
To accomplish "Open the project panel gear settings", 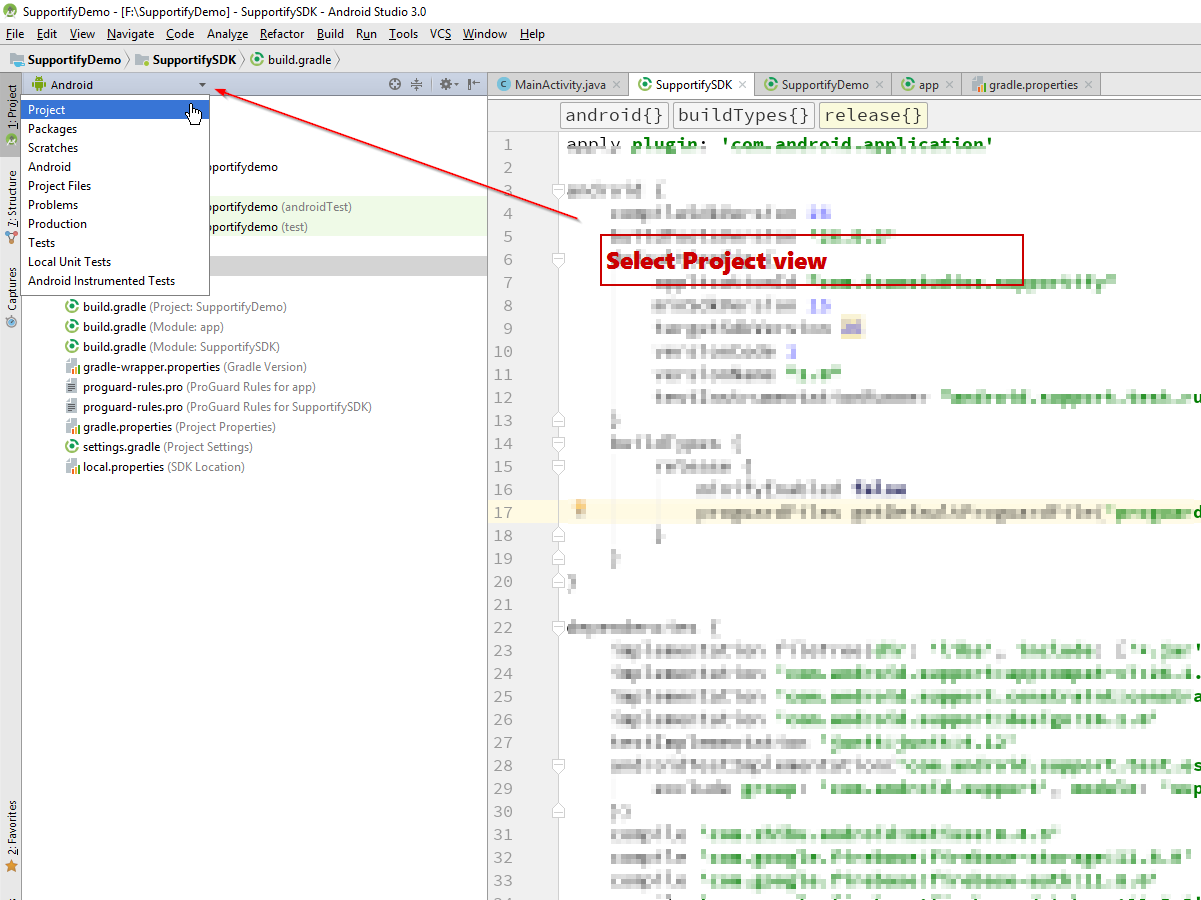I will coord(447,85).
